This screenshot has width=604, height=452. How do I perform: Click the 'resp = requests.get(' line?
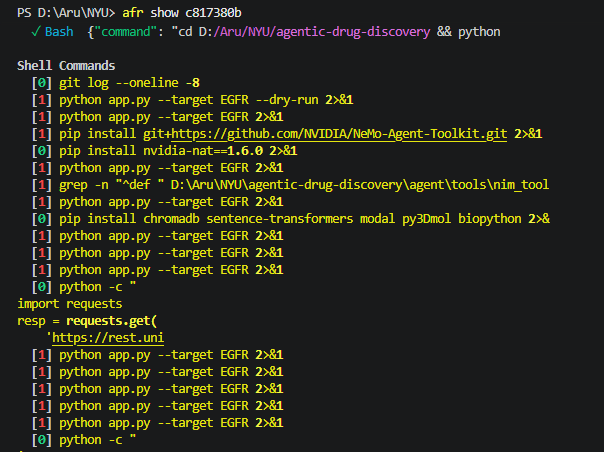pos(87,321)
